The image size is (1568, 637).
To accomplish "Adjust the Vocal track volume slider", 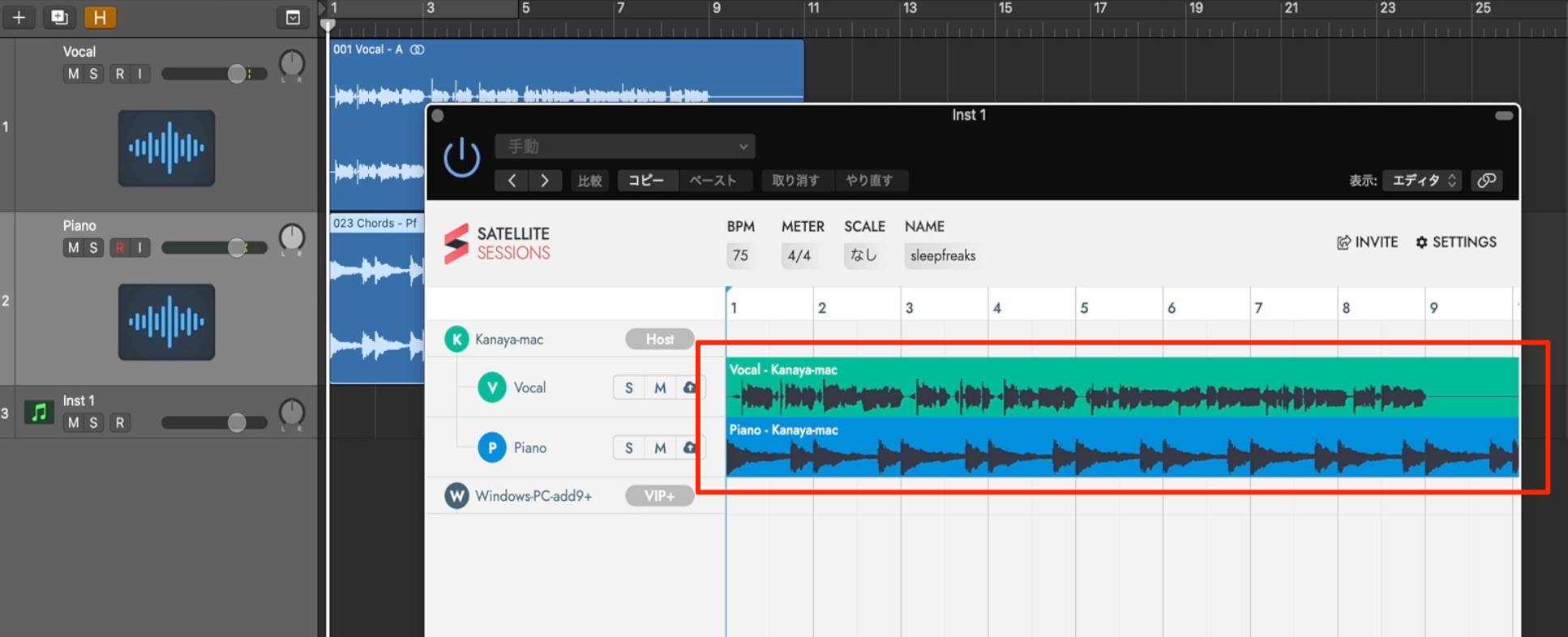I will click(x=214, y=74).
